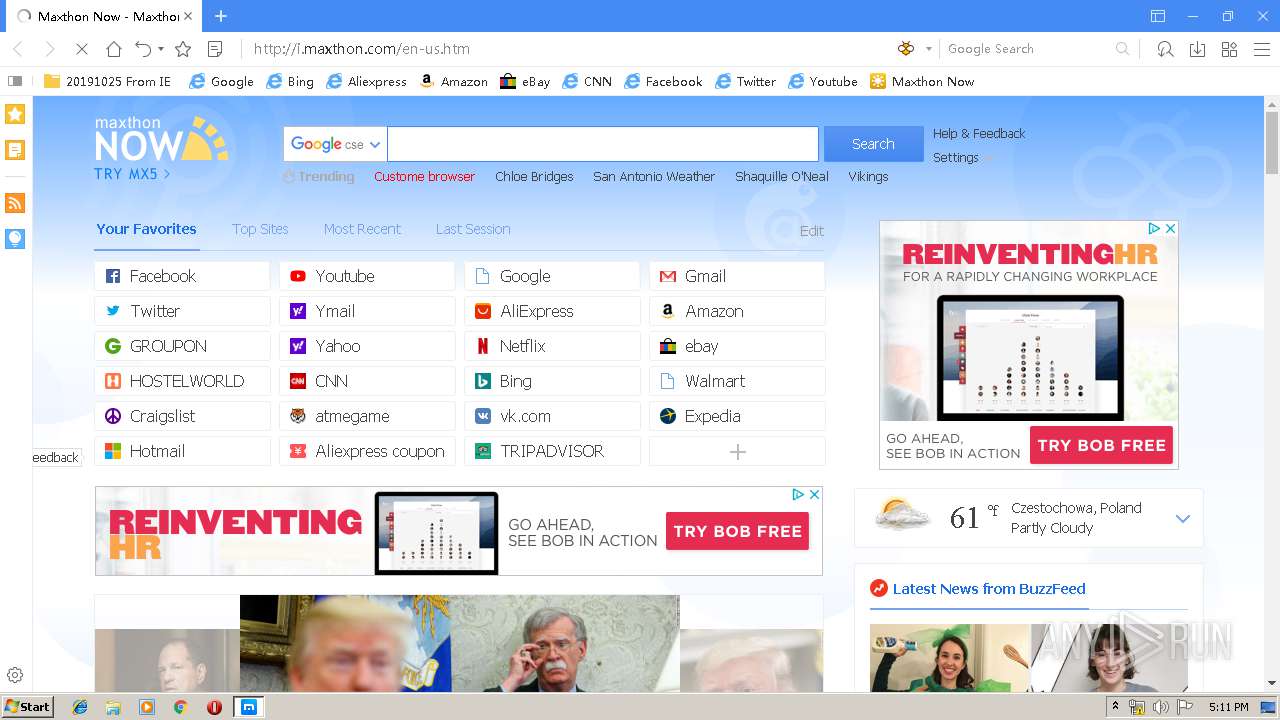Open Opera from the taskbar
1280x720 pixels.
[214, 707]
